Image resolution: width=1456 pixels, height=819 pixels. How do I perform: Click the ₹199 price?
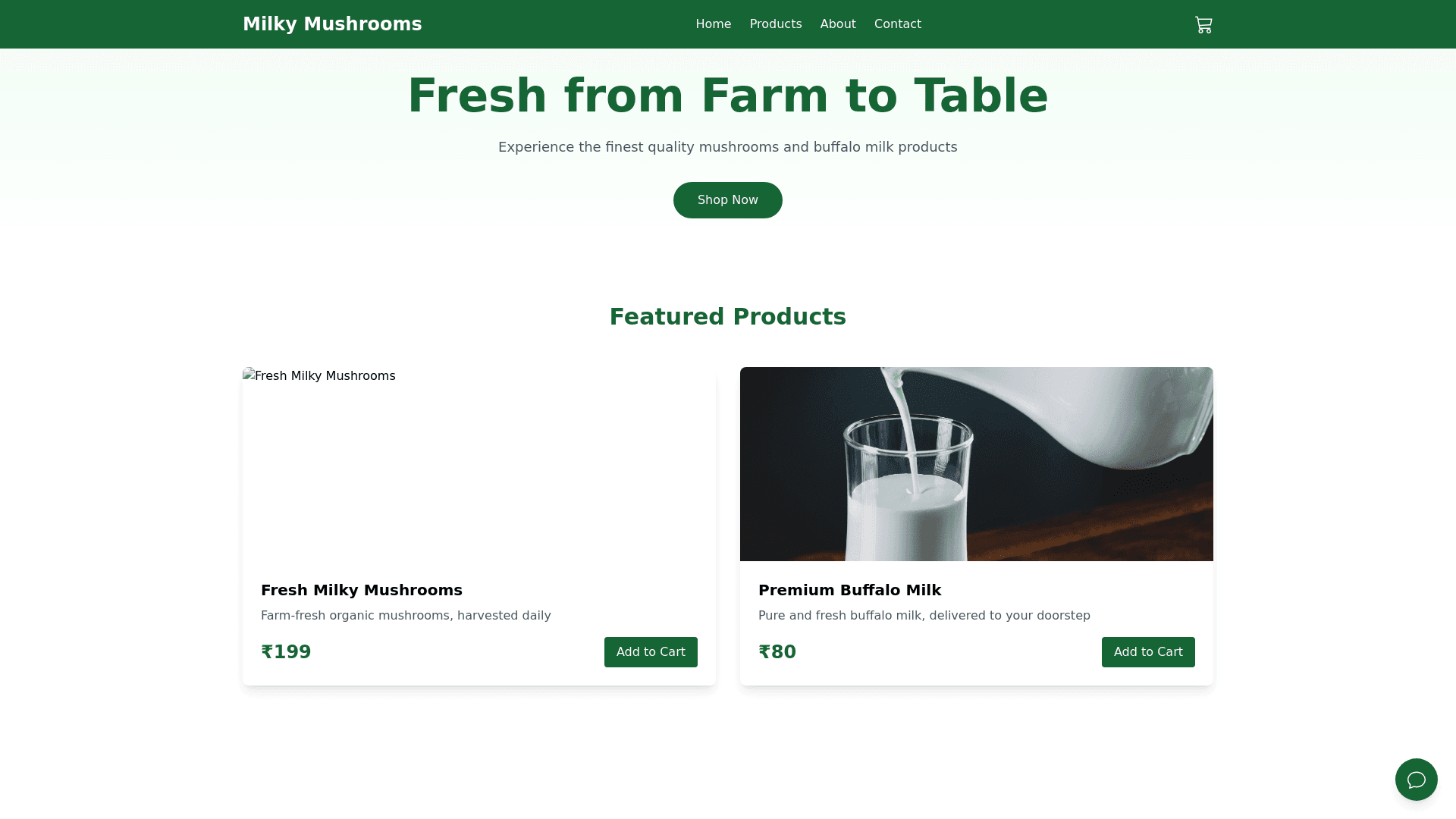tap(286, 652)
